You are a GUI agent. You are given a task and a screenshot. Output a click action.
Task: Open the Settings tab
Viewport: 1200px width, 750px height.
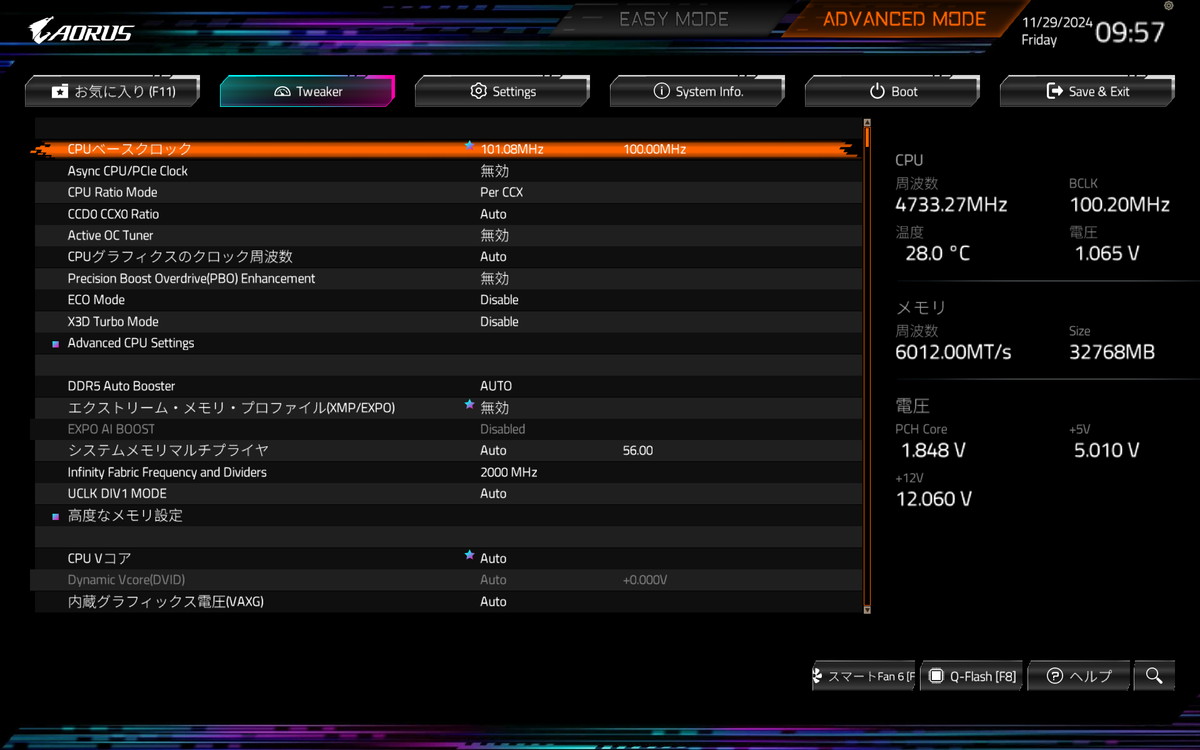pyautogui.click(x=502, y=91)
